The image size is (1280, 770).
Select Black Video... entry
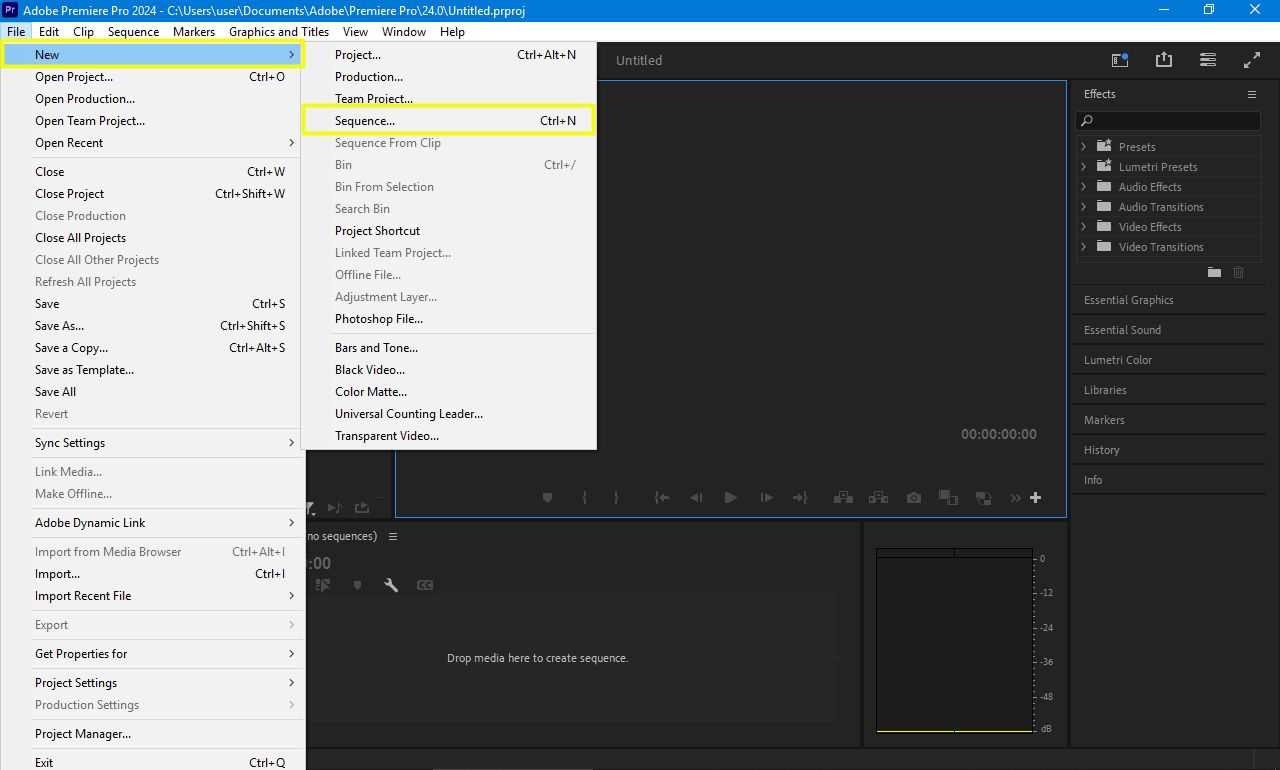click(x=449, y=370)
